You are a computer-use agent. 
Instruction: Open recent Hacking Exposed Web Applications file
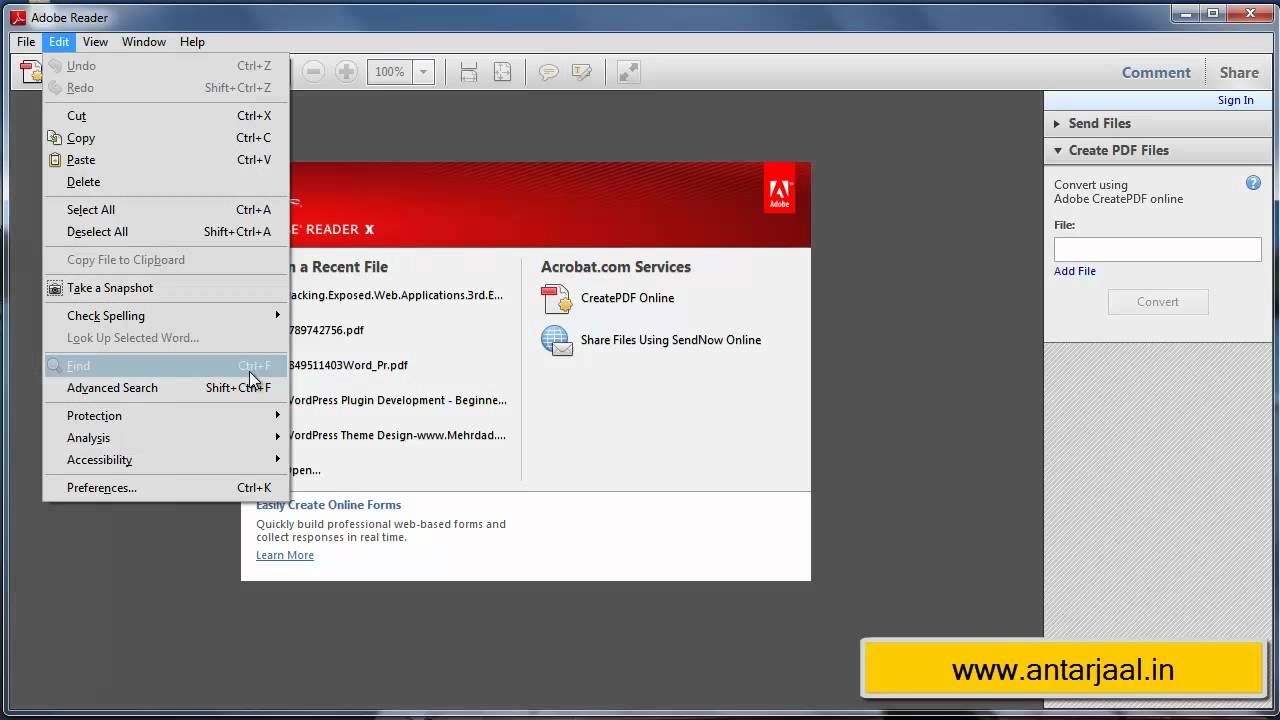tap(396, 295)
